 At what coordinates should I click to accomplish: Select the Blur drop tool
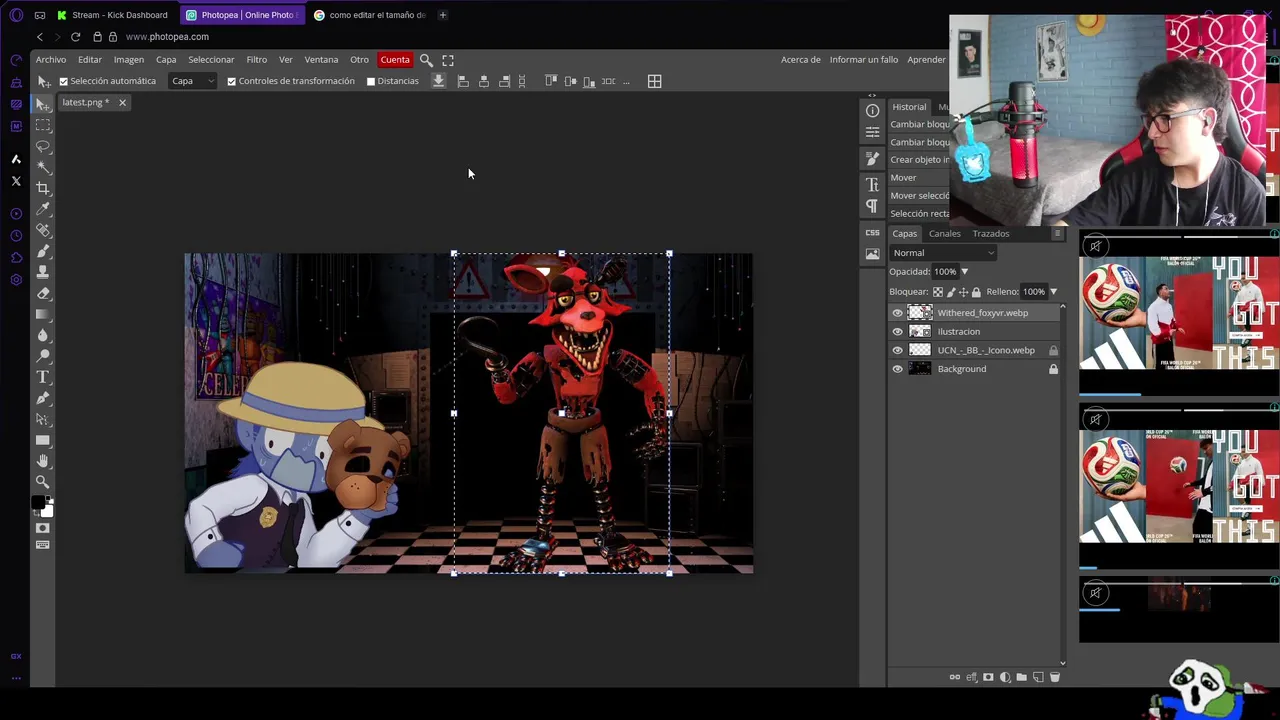pyautogui.click(x=43, y=335)
